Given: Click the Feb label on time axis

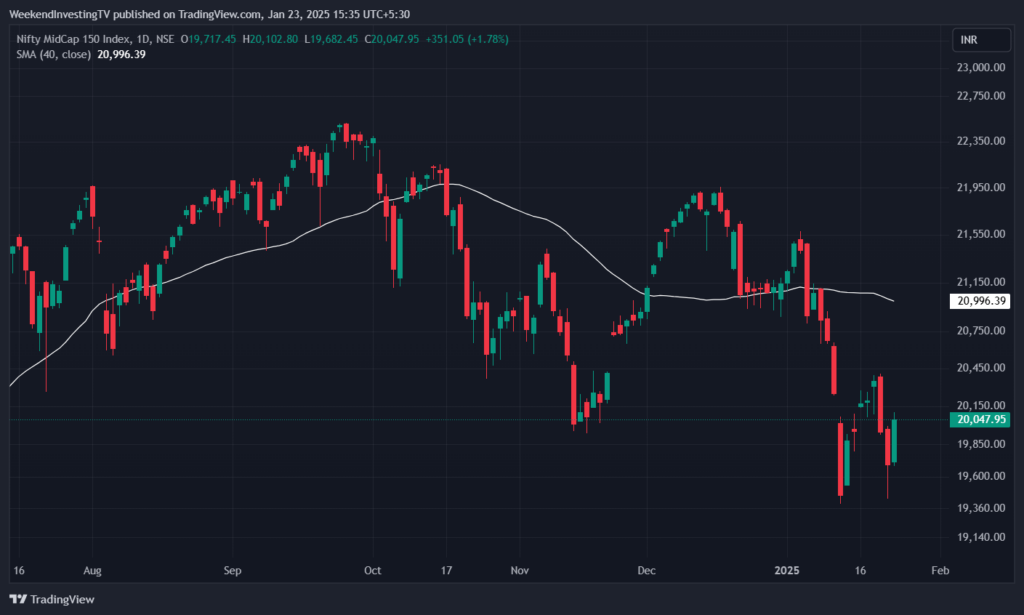Looking at the screenshot, I should tap(940, 571).
